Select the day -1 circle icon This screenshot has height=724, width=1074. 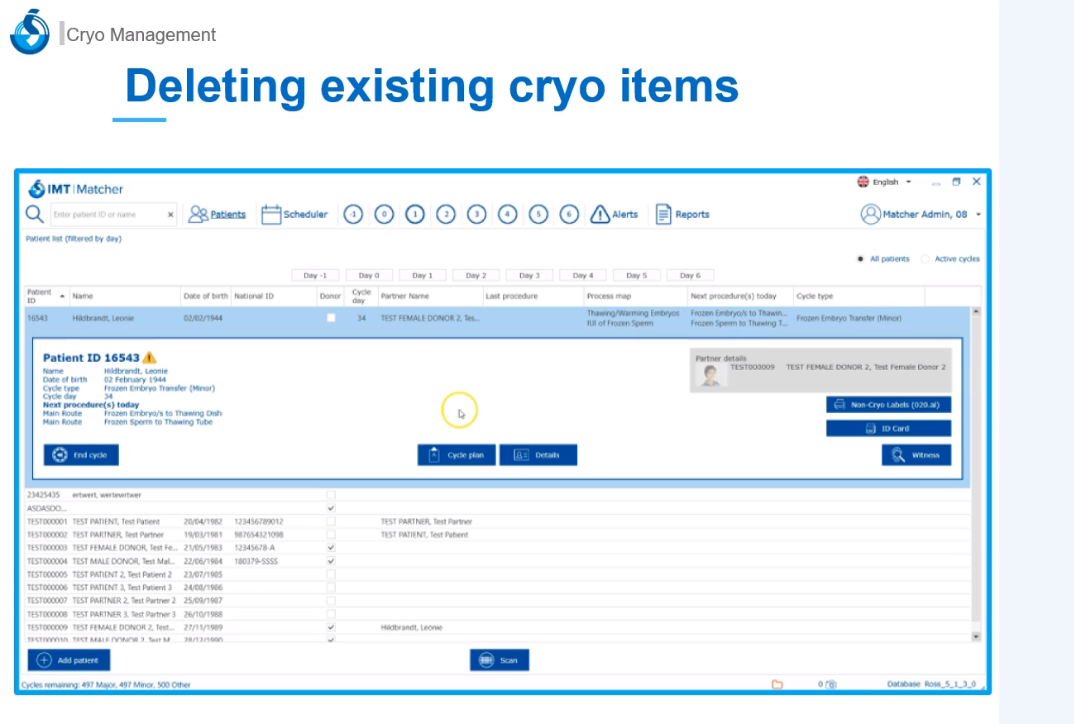[x=353, y=214]
